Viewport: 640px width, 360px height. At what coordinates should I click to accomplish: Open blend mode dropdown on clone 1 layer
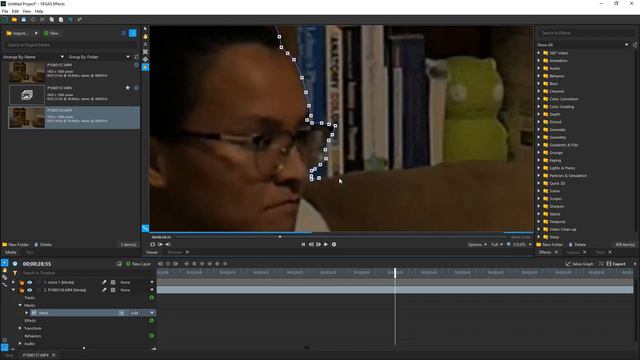click(152, 282)
